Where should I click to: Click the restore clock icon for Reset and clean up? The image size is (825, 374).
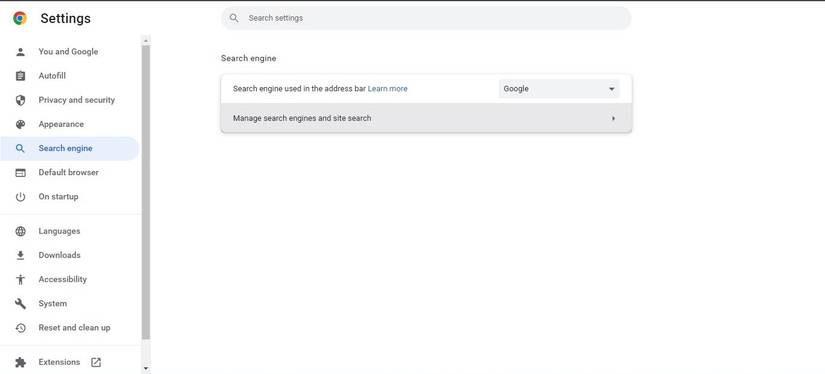tap(21, 328)
